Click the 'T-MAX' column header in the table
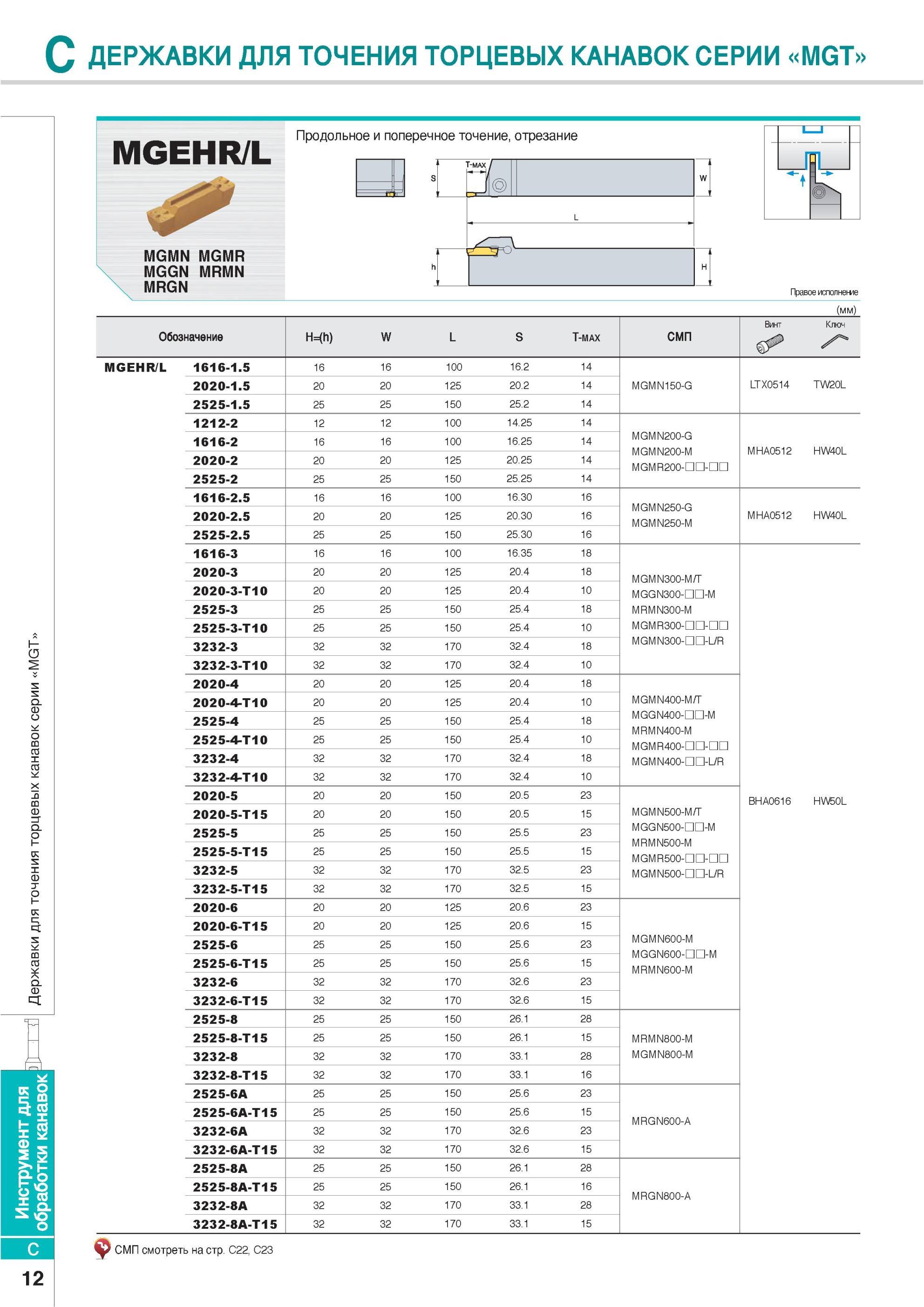Screen dimensions: 924x1307 coord(586,337)
